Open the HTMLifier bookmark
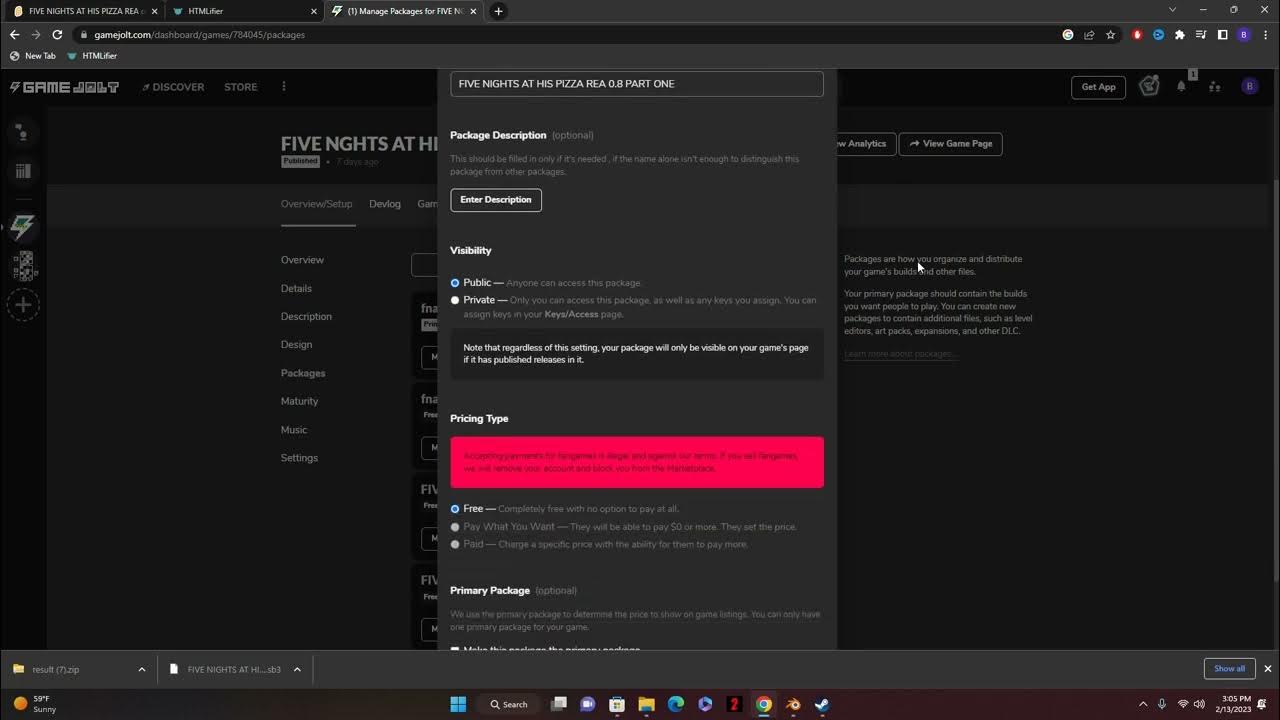1280x720 pixels. (92, 56)
